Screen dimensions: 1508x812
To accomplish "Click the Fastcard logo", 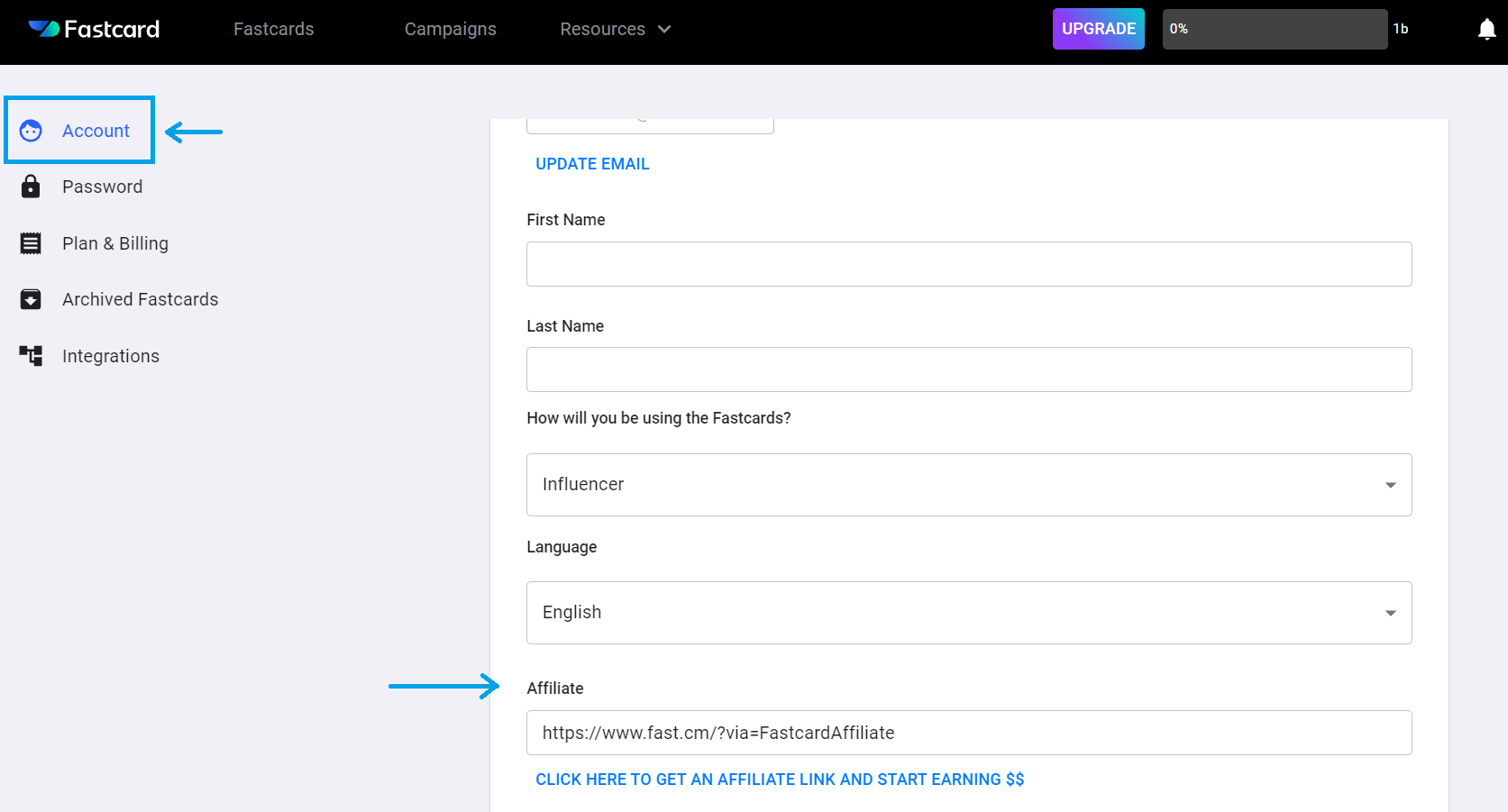I will point(94,29).
